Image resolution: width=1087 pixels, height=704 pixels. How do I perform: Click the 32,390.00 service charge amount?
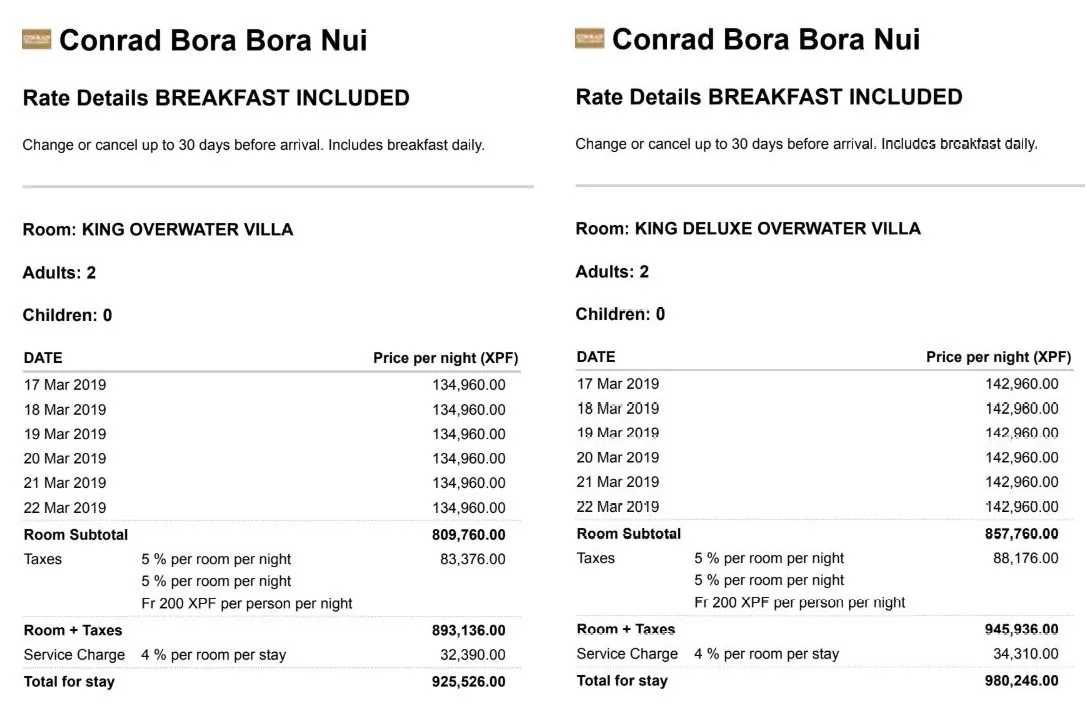tap(472, 655)
